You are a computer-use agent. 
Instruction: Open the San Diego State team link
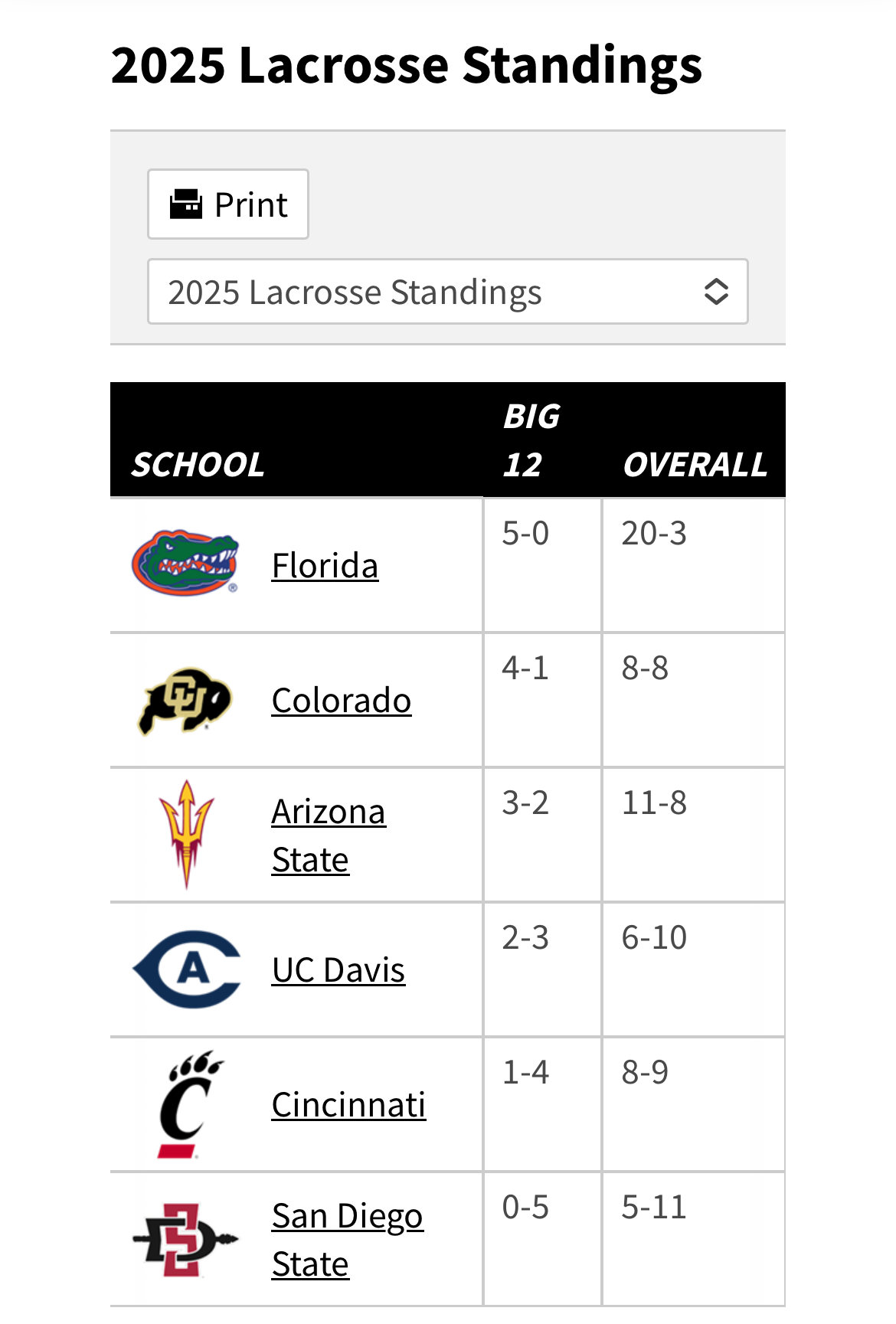pyautogui.click(x=348, y=1240)
